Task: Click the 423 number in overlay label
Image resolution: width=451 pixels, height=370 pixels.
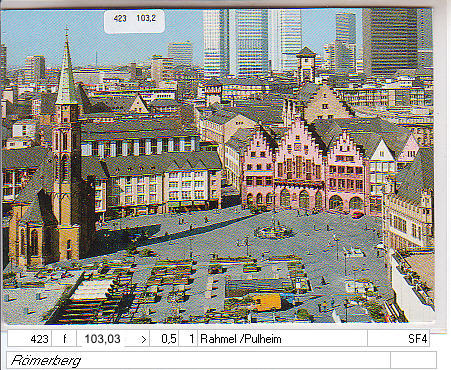Action: tap(120, 18)
